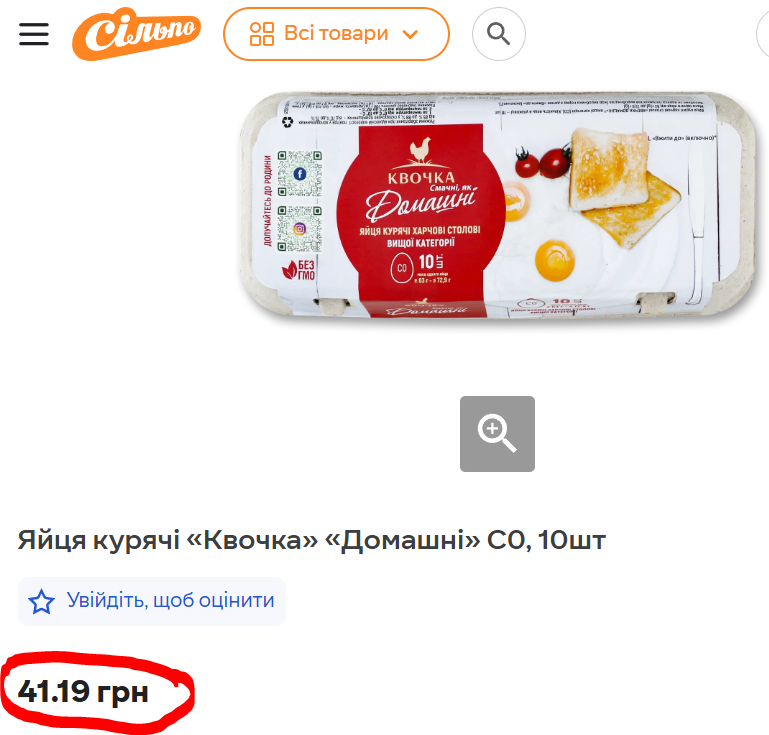This screenshot has height=735, width=769.
Task: Click the 41.19 грн price
Action: pyautogui.click(x=83, y=691)
